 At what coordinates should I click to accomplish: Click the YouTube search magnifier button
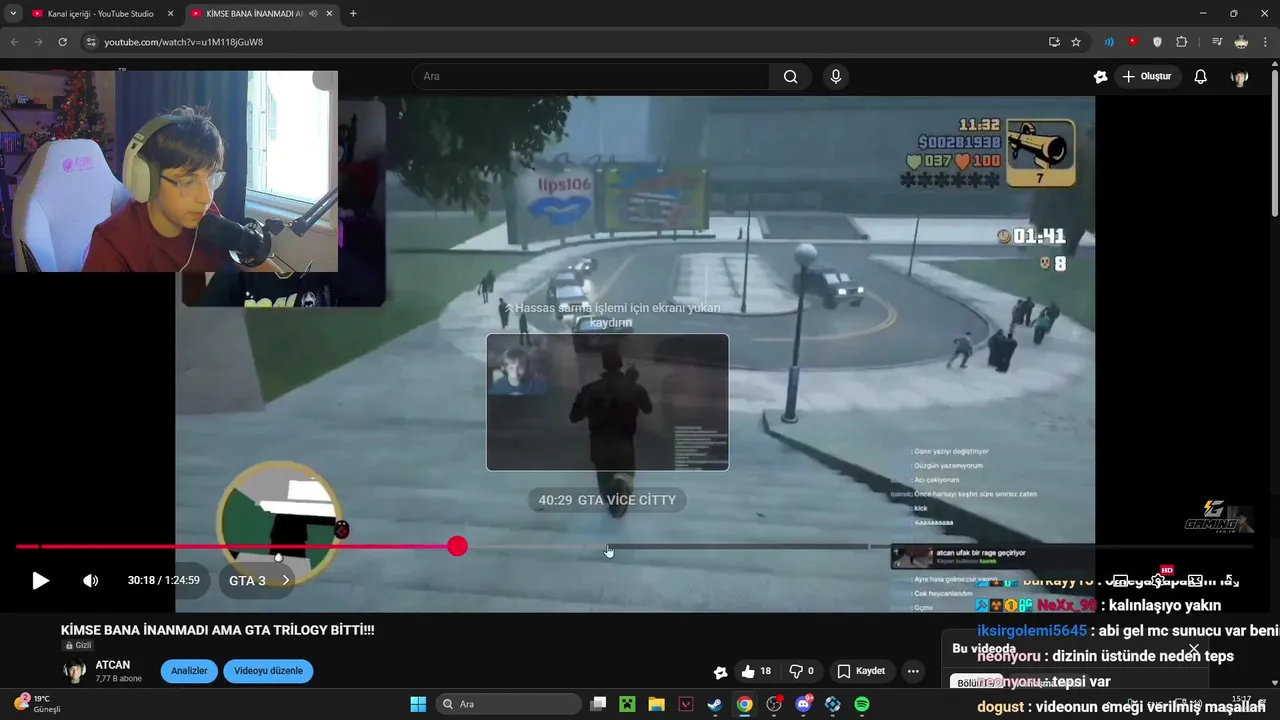(791, 77)
